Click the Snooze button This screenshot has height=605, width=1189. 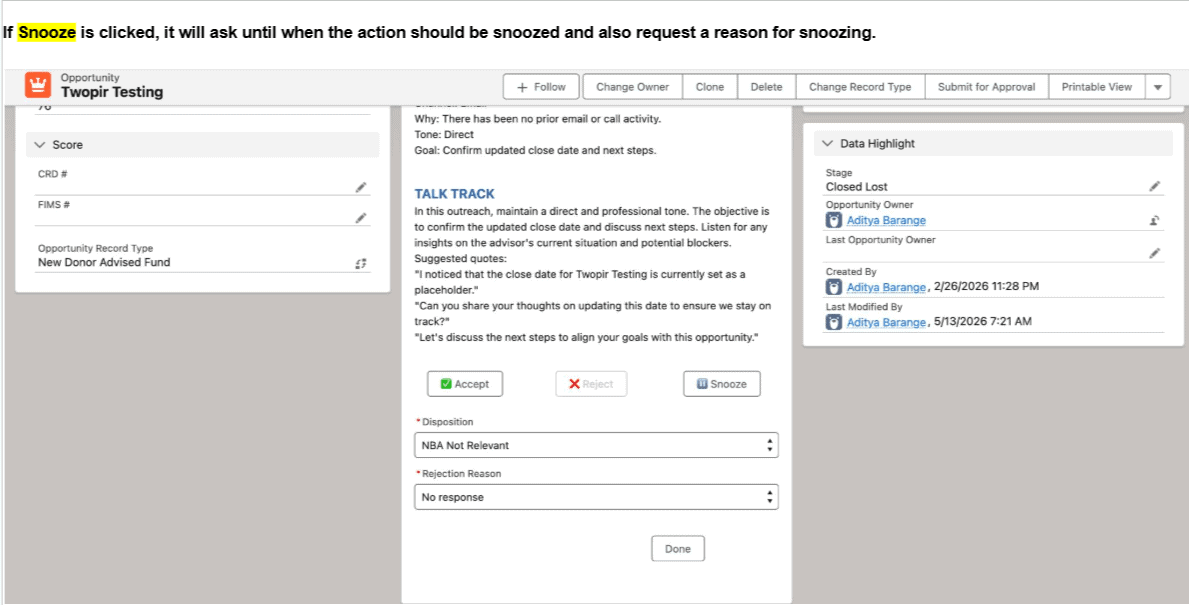722,384
